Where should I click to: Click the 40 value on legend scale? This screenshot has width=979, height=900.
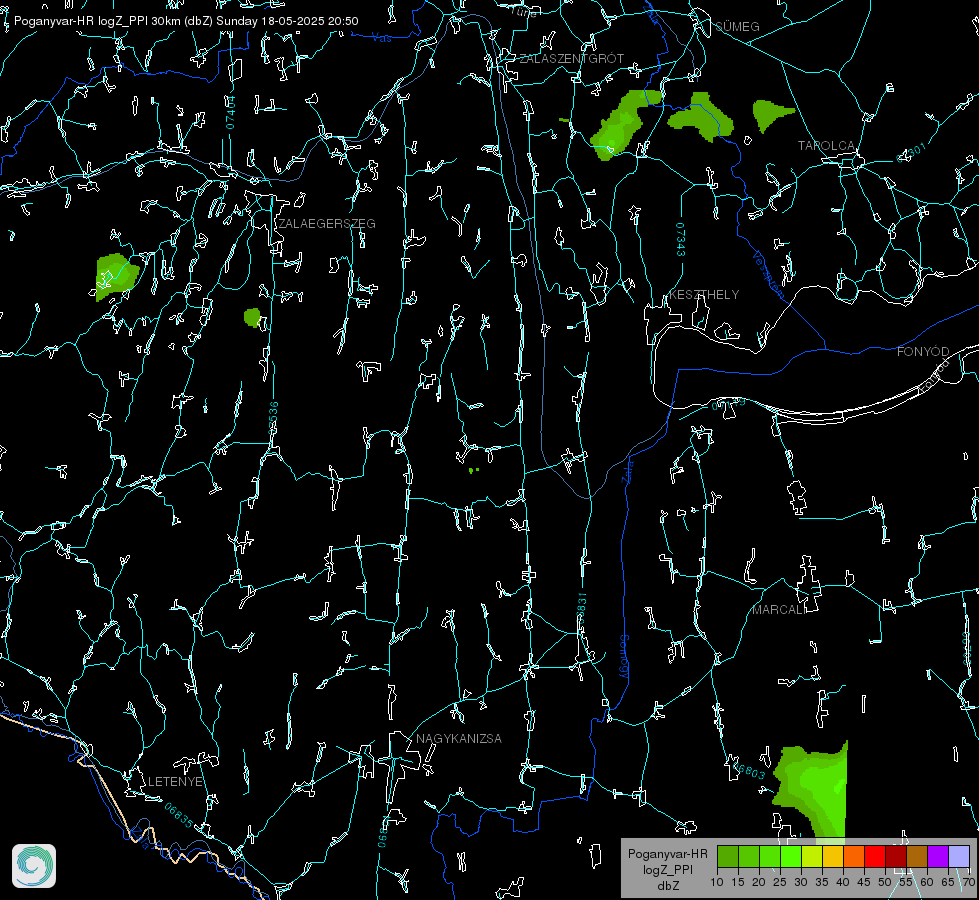pos(843,883)
